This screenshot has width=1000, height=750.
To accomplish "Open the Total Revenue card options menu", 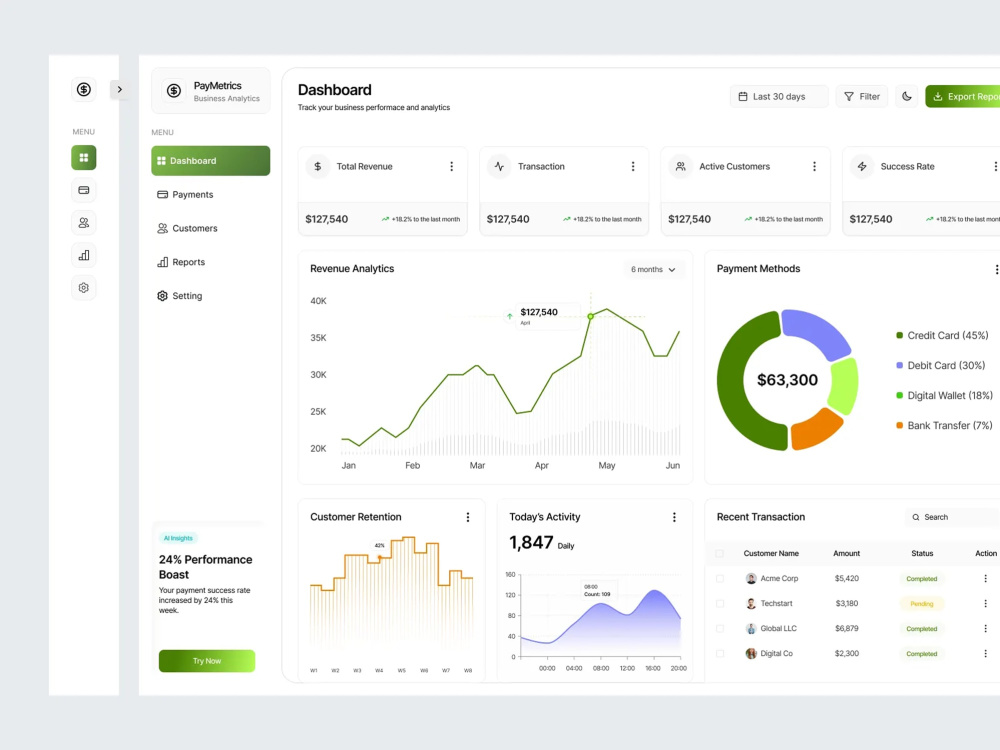I will (452, 166).
